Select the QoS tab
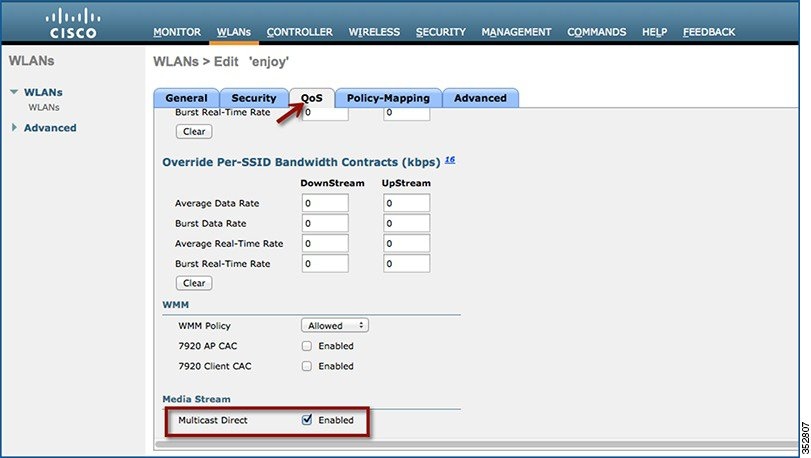The width and height of the screenshot is (811, 458). [312, 98]
